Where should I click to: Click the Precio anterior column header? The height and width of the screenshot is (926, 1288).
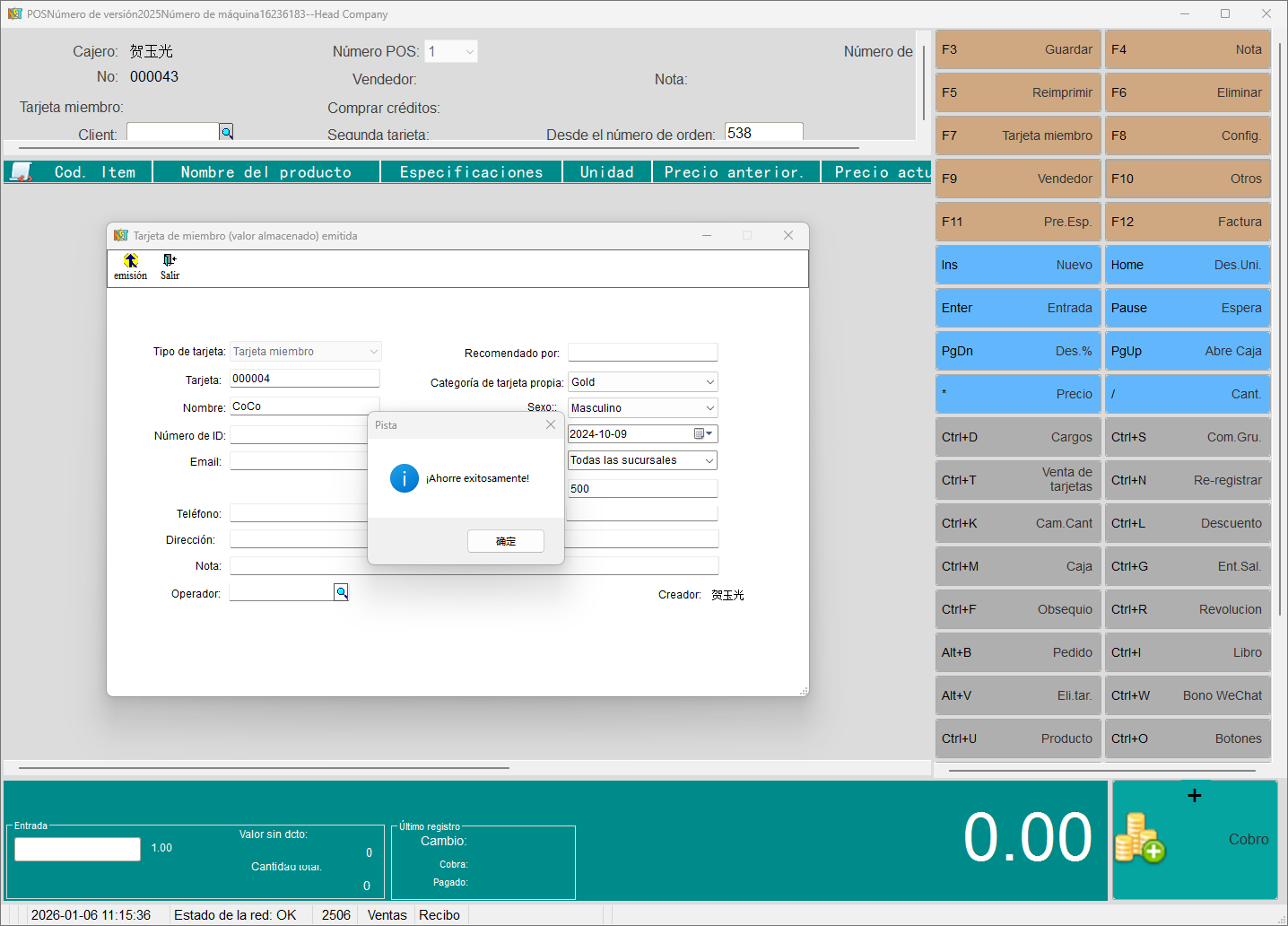click(x=735, y=172)
